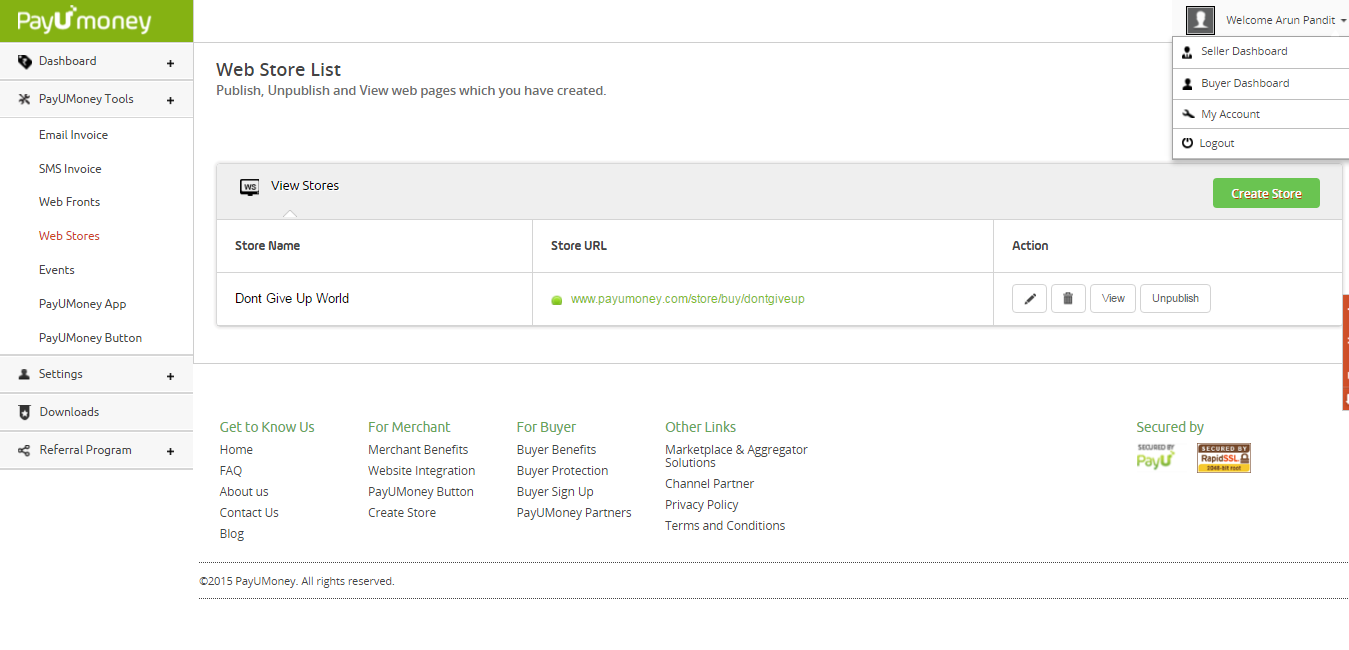This screenshot has height=650, width=1349.
Task: Click the Secured by PayU badge
Action: point(1156,457)
